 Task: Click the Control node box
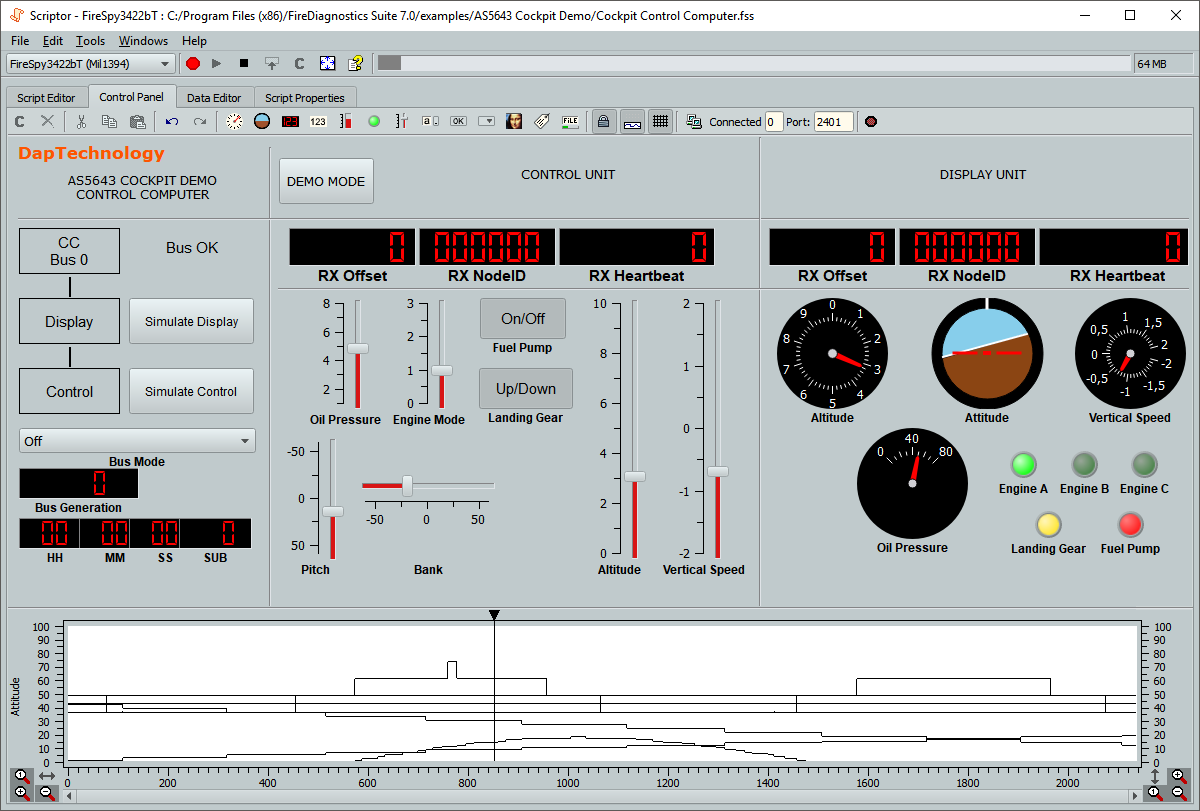69,391
